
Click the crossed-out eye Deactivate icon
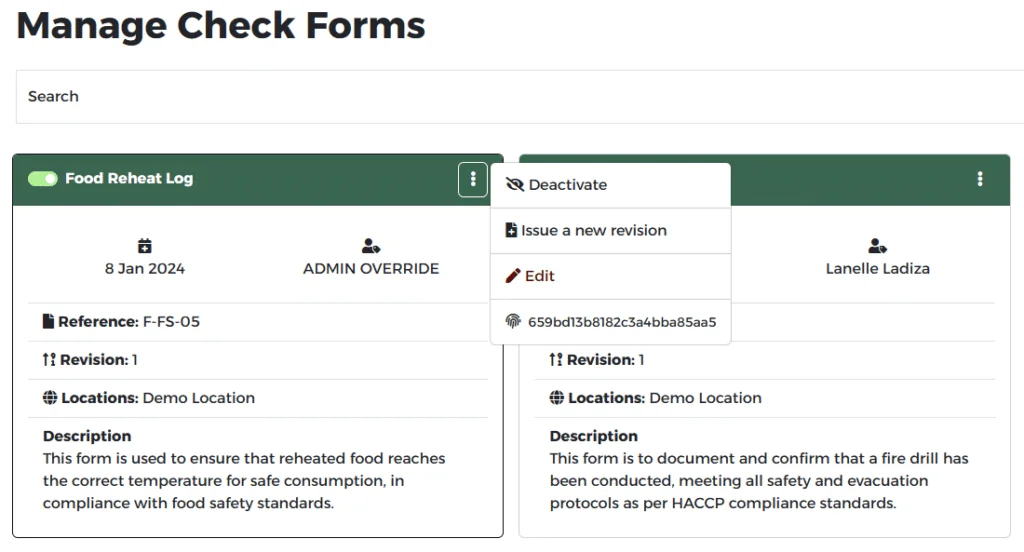pos(515,185)
